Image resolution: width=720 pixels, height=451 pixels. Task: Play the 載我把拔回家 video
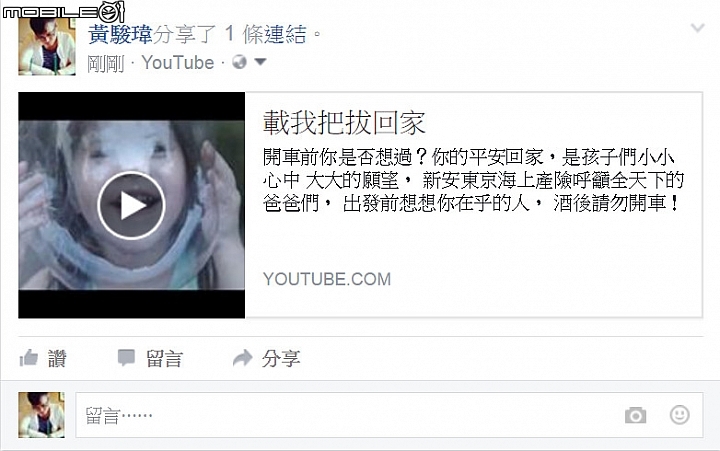pyautogui.click(x=131, y=205)
